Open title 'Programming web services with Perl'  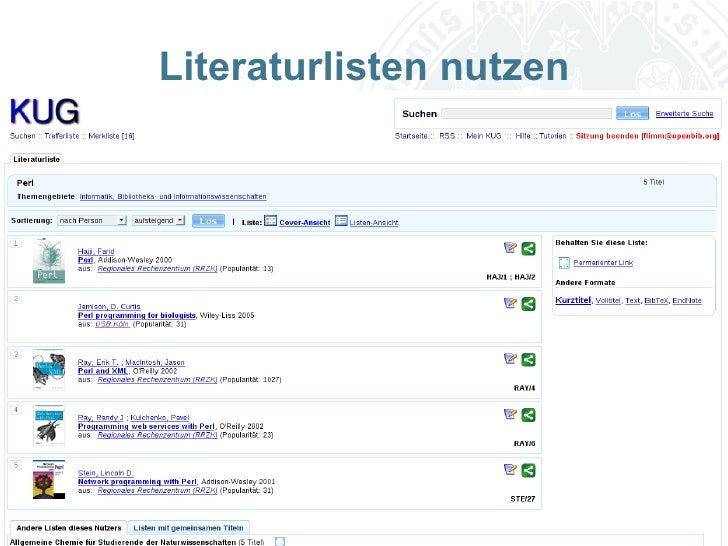pyautogui.click(x=146, y=426)
